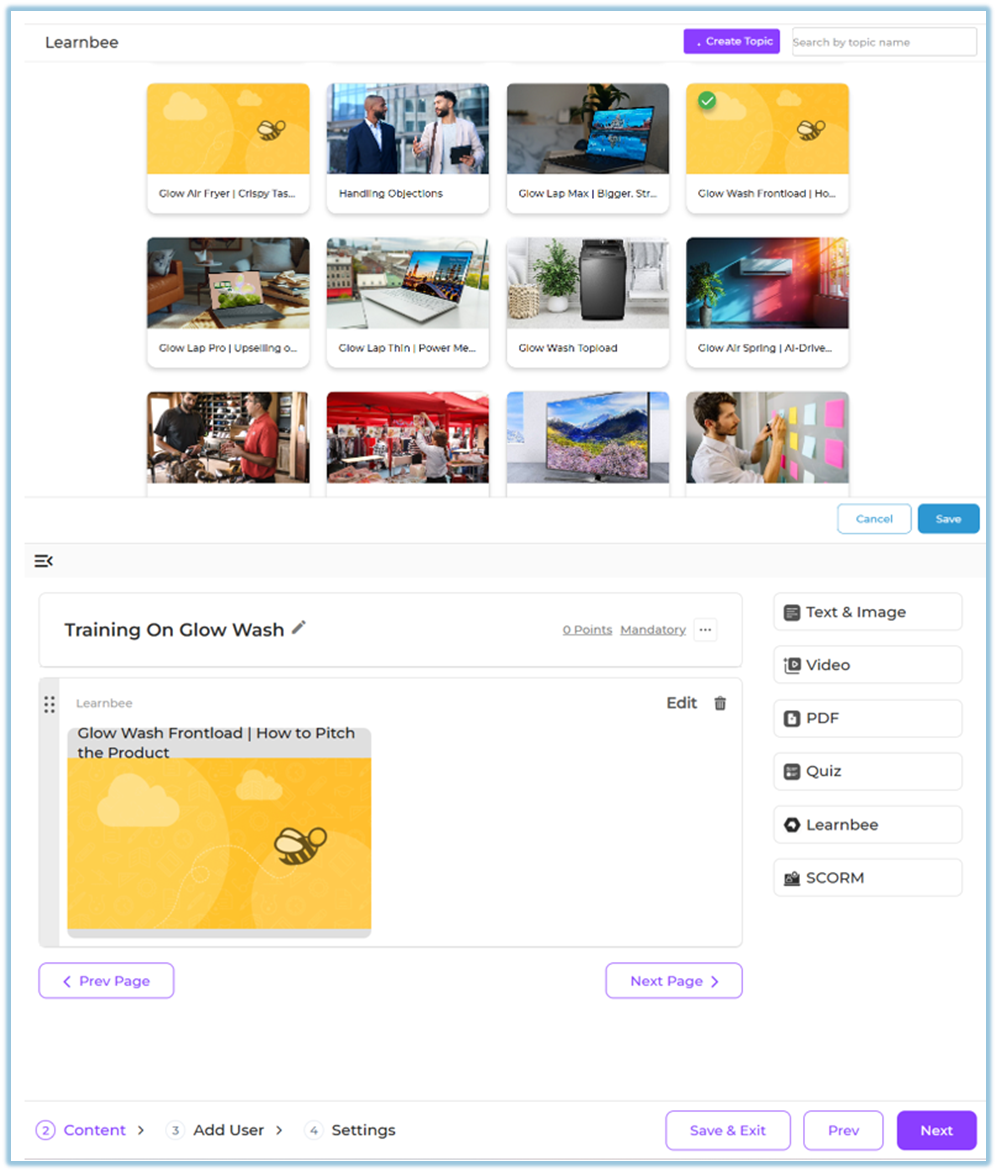Image resolution: width=997 pixels, height=1172 pixels.
Task: Collapse the sidebar using the menu icon
Action: click(x=43, y=561)
